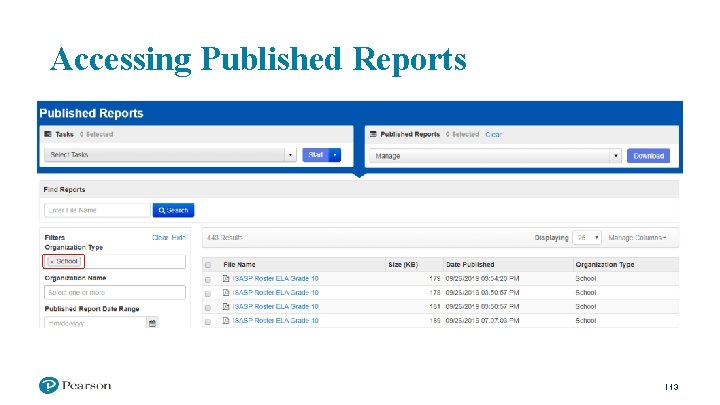Click file icon for 179 KB roster
Viewport: 720px width, 405px height.
[x=226, y=278]
